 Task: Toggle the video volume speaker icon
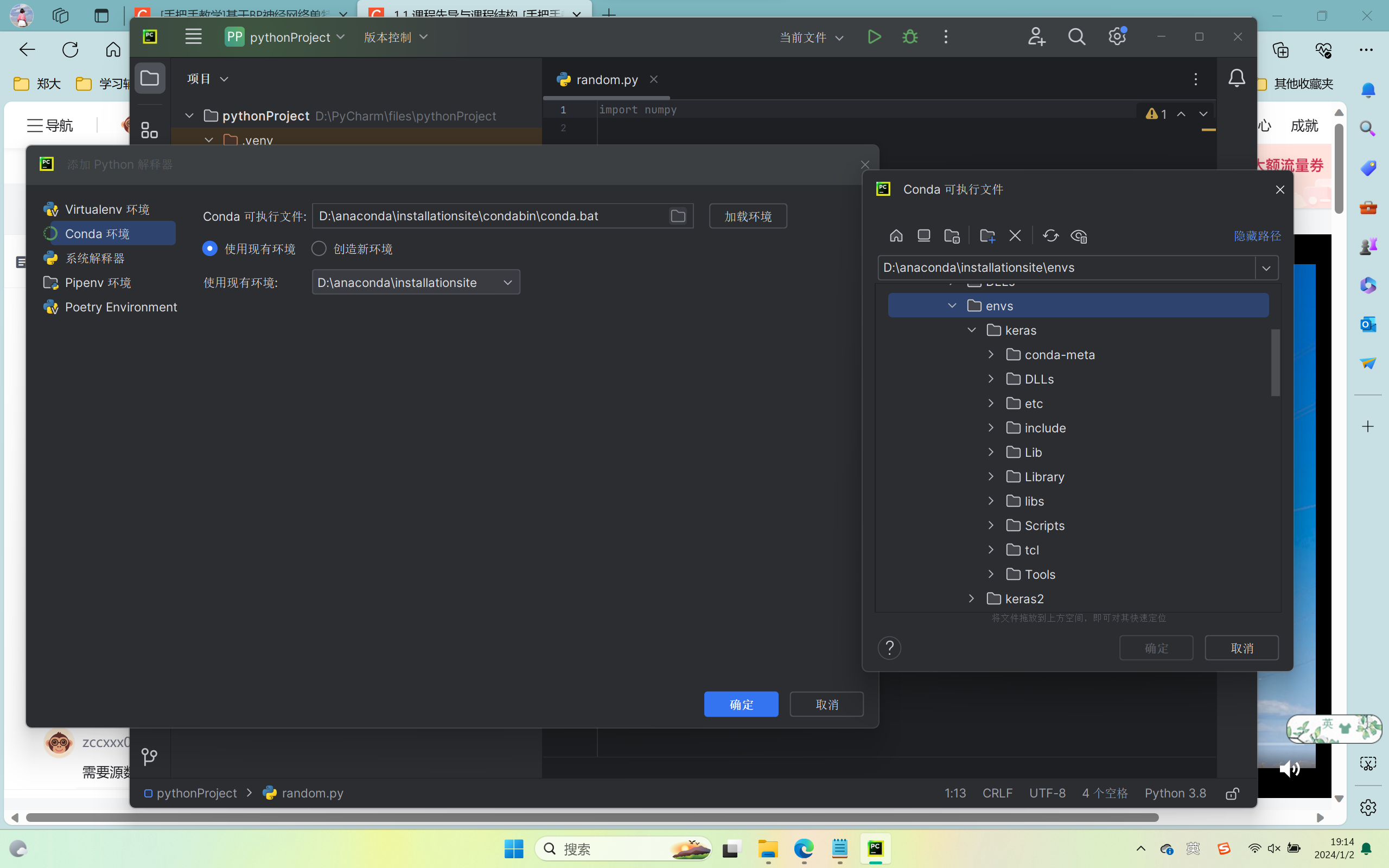pyautogui.click(x=1289, y=769)
